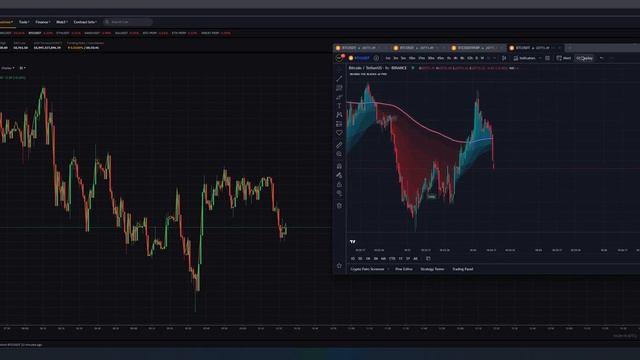Click the add symbol compare plus icon
The height and width of the screenshot is (360, 640).
376,58
